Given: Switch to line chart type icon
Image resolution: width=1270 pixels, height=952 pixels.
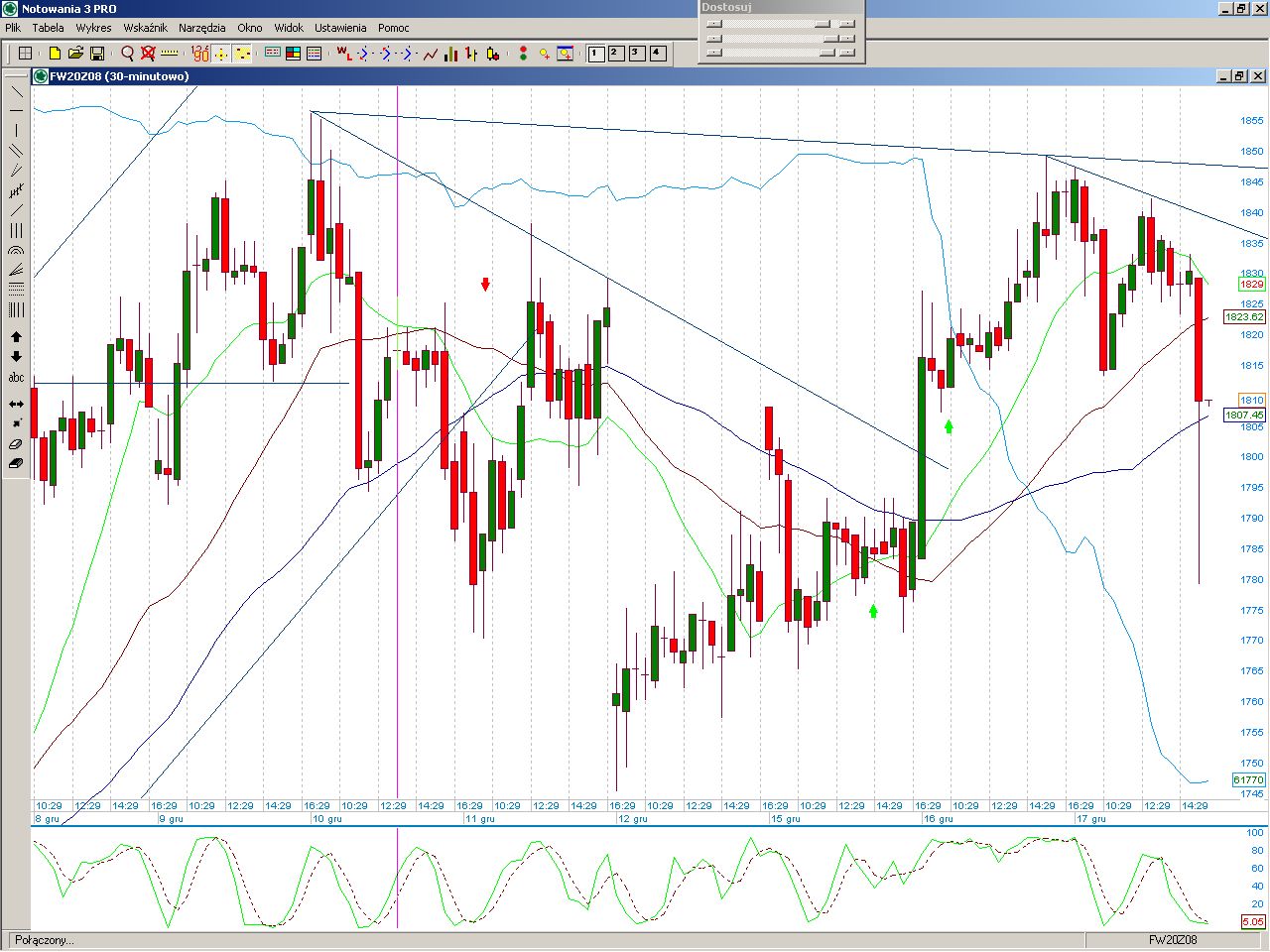Looking at the screenshot, I should [x=431, y=54].
